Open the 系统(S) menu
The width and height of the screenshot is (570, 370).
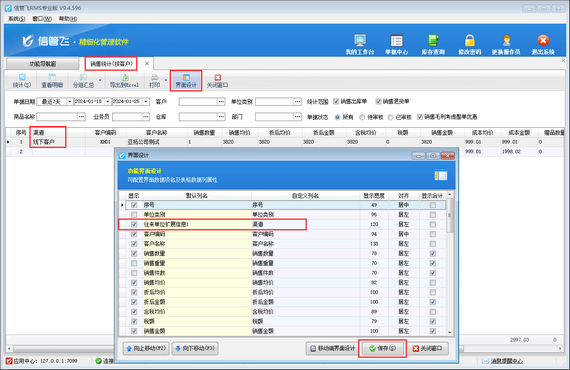click(x=17, y=19)
